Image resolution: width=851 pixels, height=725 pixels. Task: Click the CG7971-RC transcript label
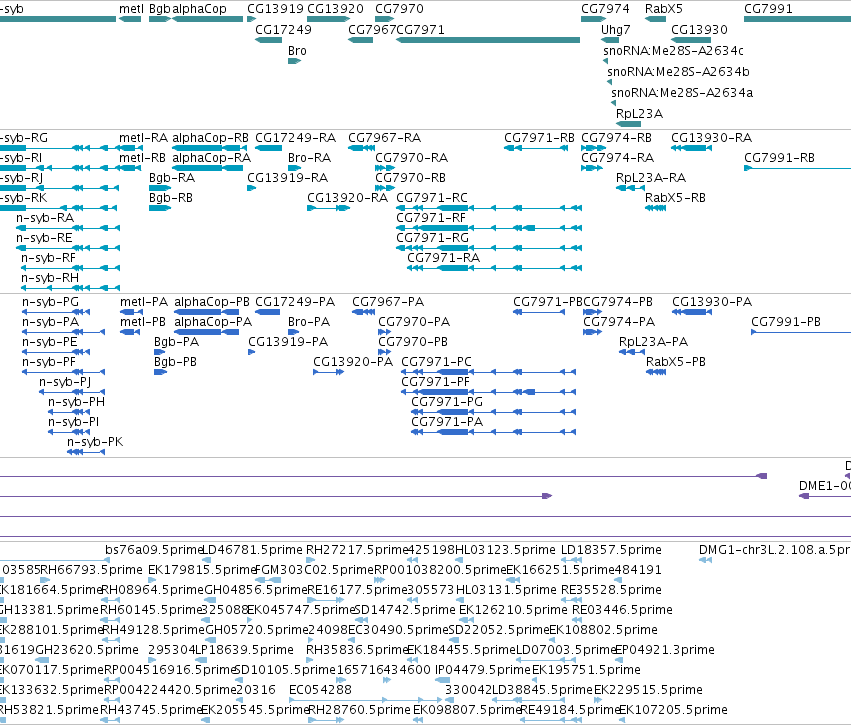(x=432, y=198)
